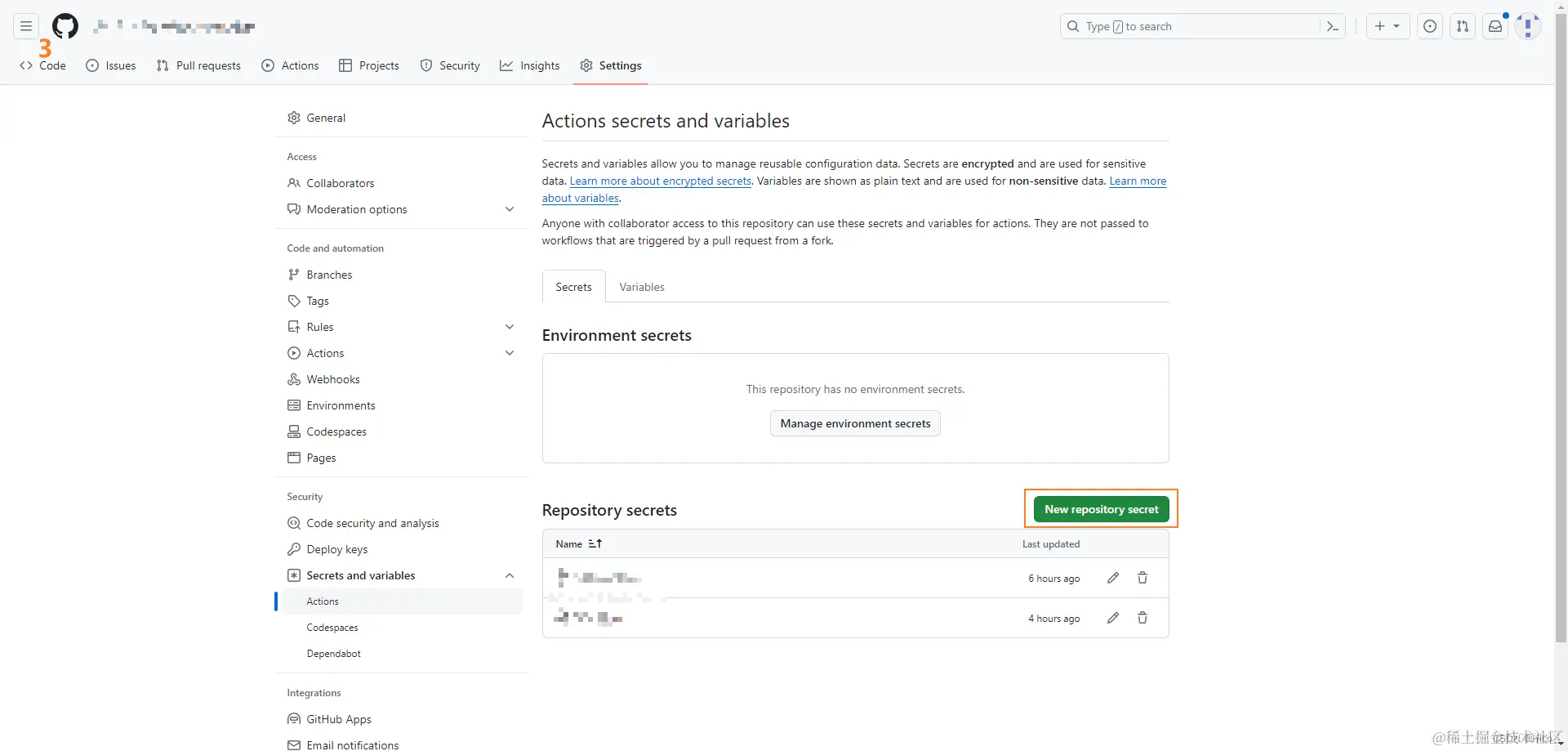
Task: Sort secrets by Name column
Action: (579, 543)
